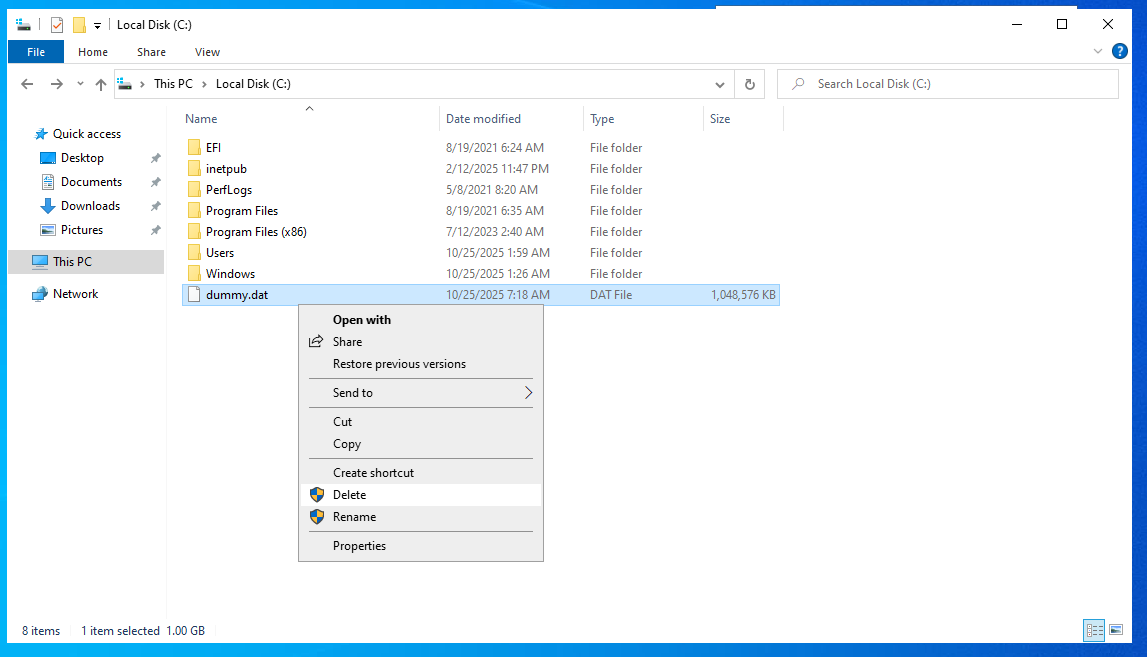Choose Restore previous versions
Viewport: 1147px width, 657px height.
[x=421, y=364]
